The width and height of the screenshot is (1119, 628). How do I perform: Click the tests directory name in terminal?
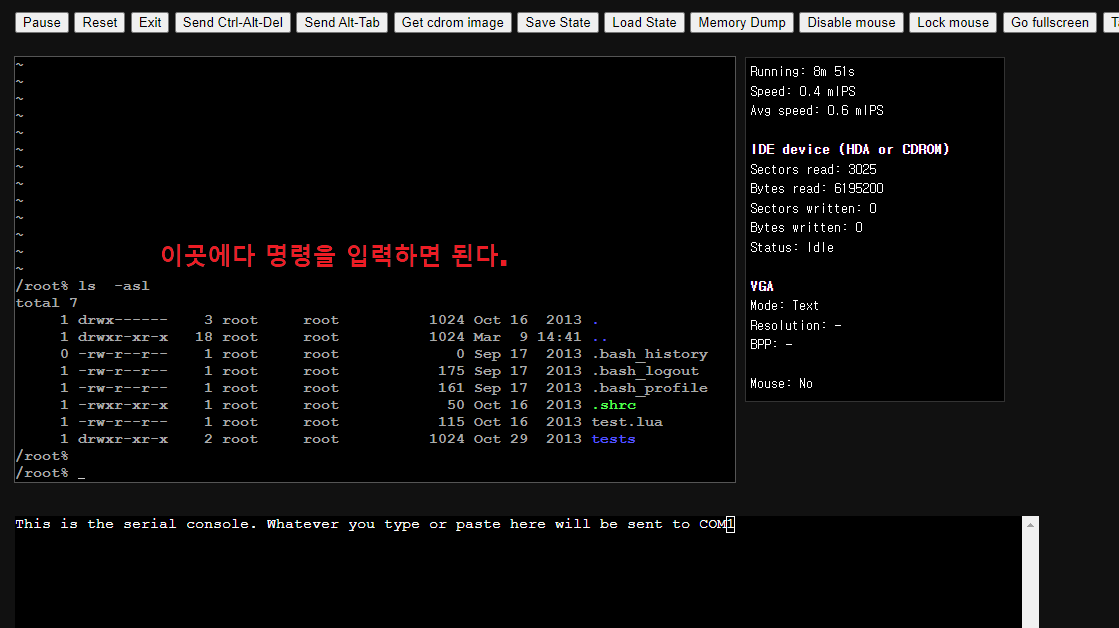[x=613, y=439]
